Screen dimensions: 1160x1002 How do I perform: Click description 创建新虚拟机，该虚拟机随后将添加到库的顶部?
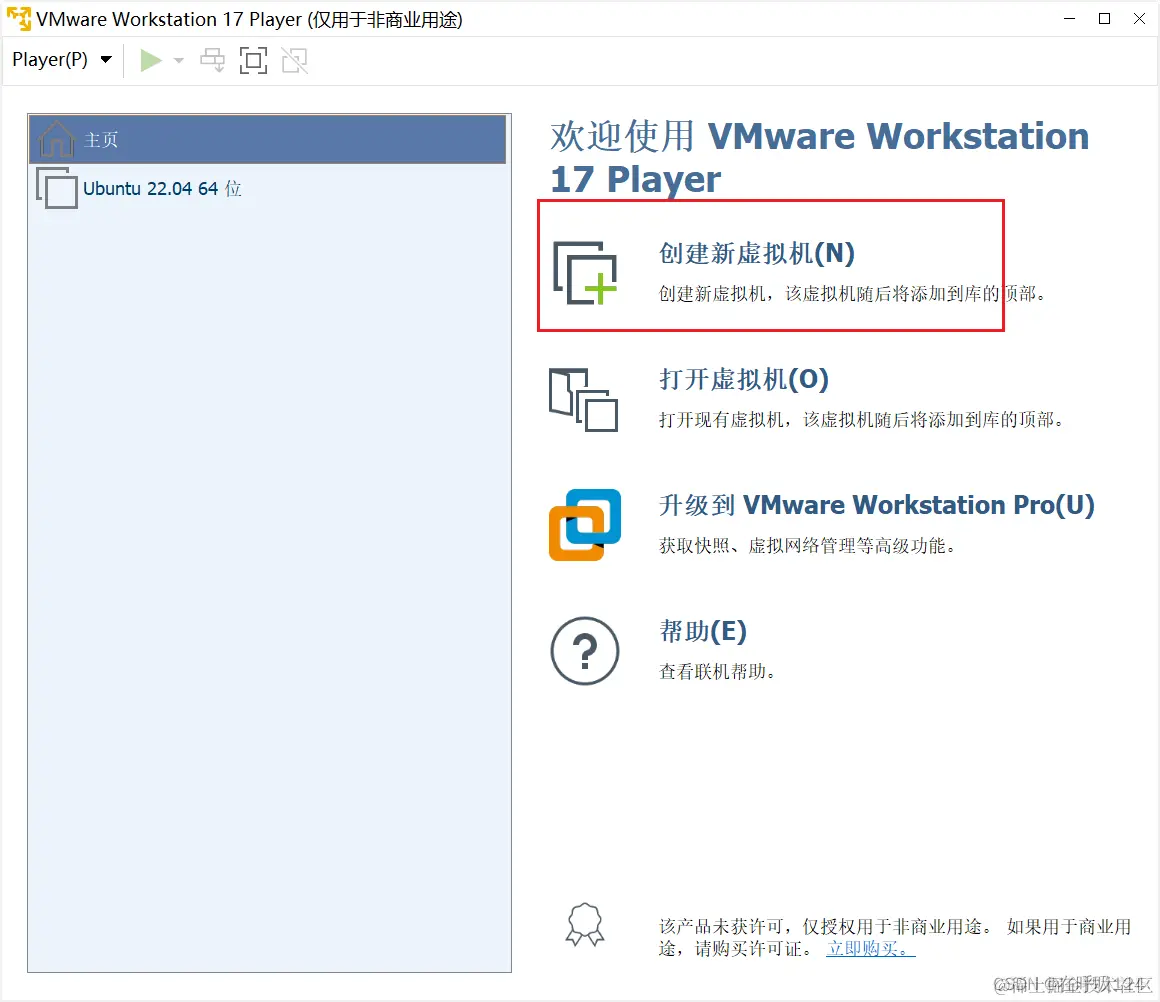(852, 294)
